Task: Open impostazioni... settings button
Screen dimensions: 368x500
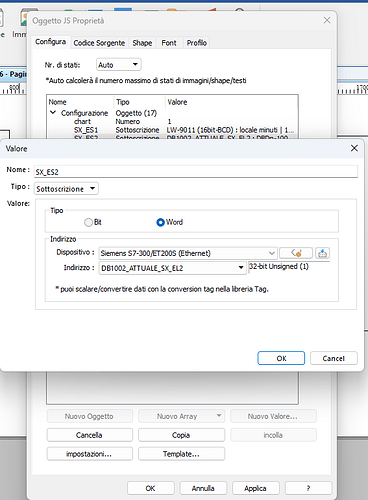Action: pyautogui.click(x=89, y=454)
